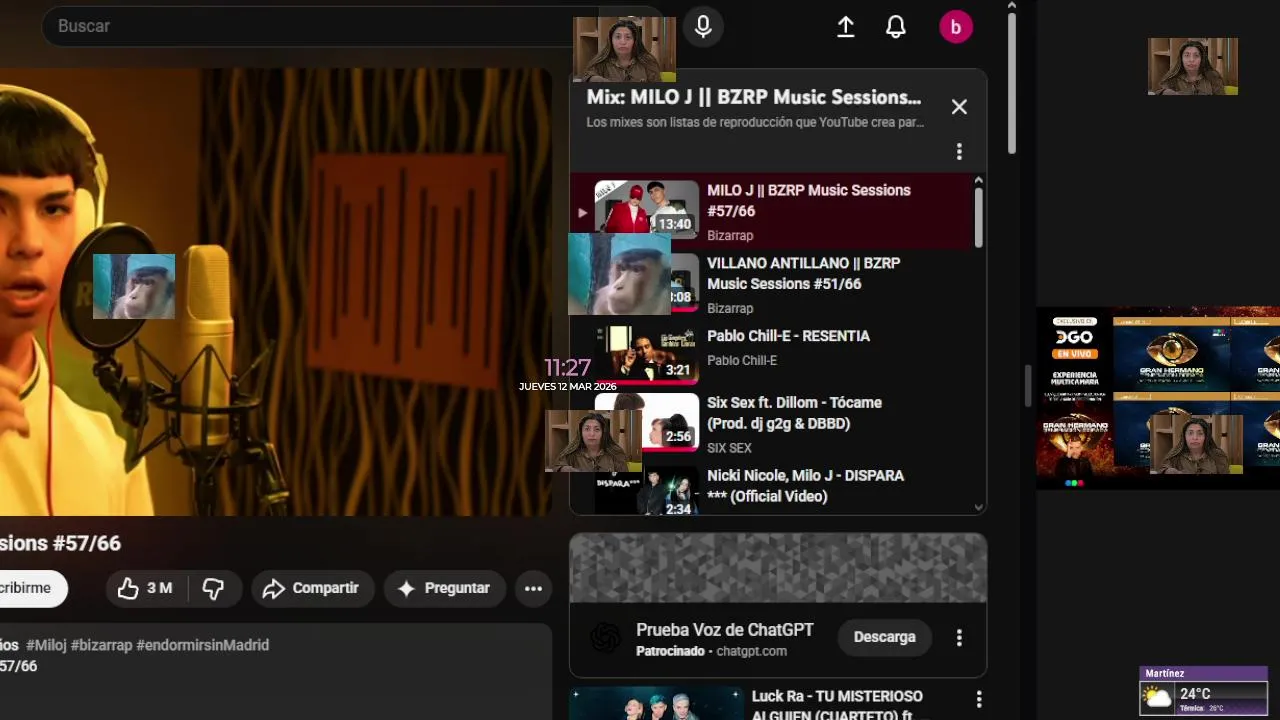The image size is (1280, 720).
Task: Open the Mix playlist options menu
Action: click(x=959, y=151)
